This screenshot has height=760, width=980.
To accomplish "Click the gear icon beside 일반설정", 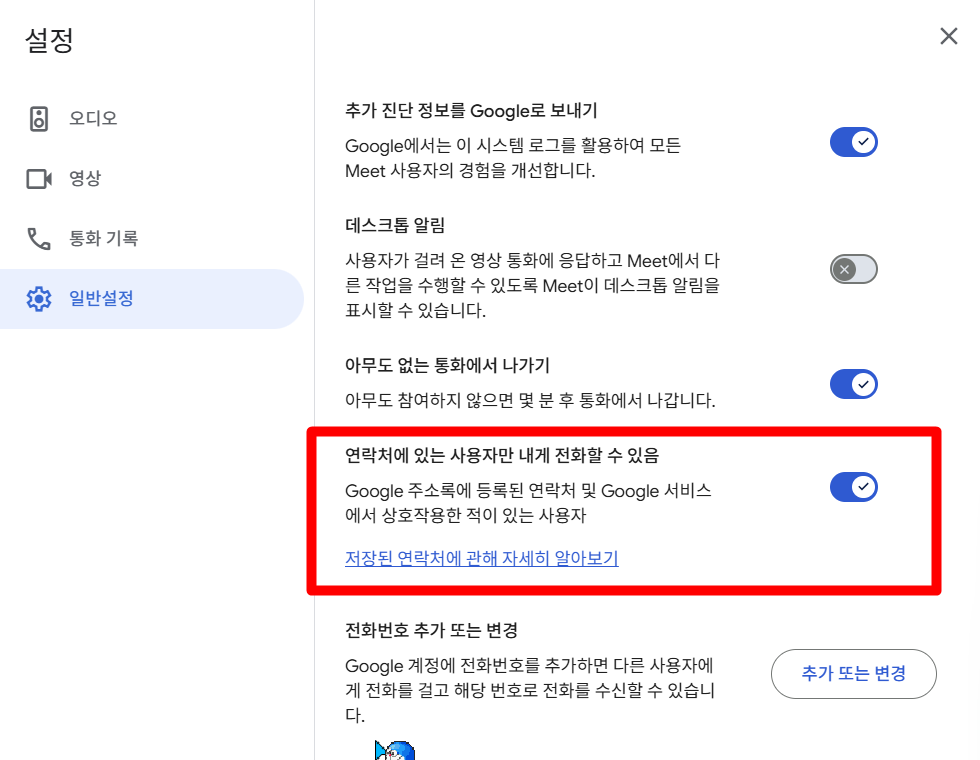I will click(39, 298).
